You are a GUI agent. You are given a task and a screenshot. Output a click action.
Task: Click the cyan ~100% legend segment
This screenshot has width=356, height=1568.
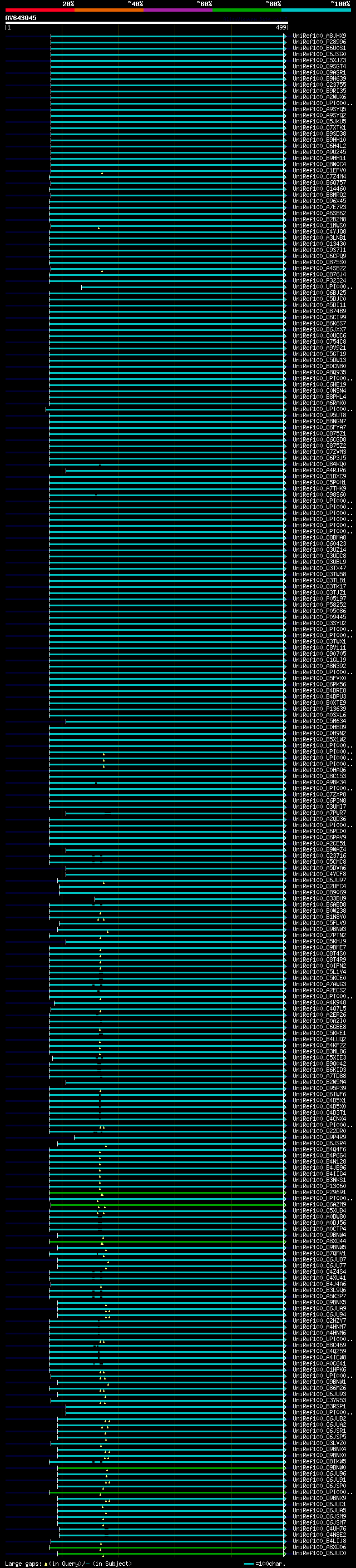tap(316, 11)
